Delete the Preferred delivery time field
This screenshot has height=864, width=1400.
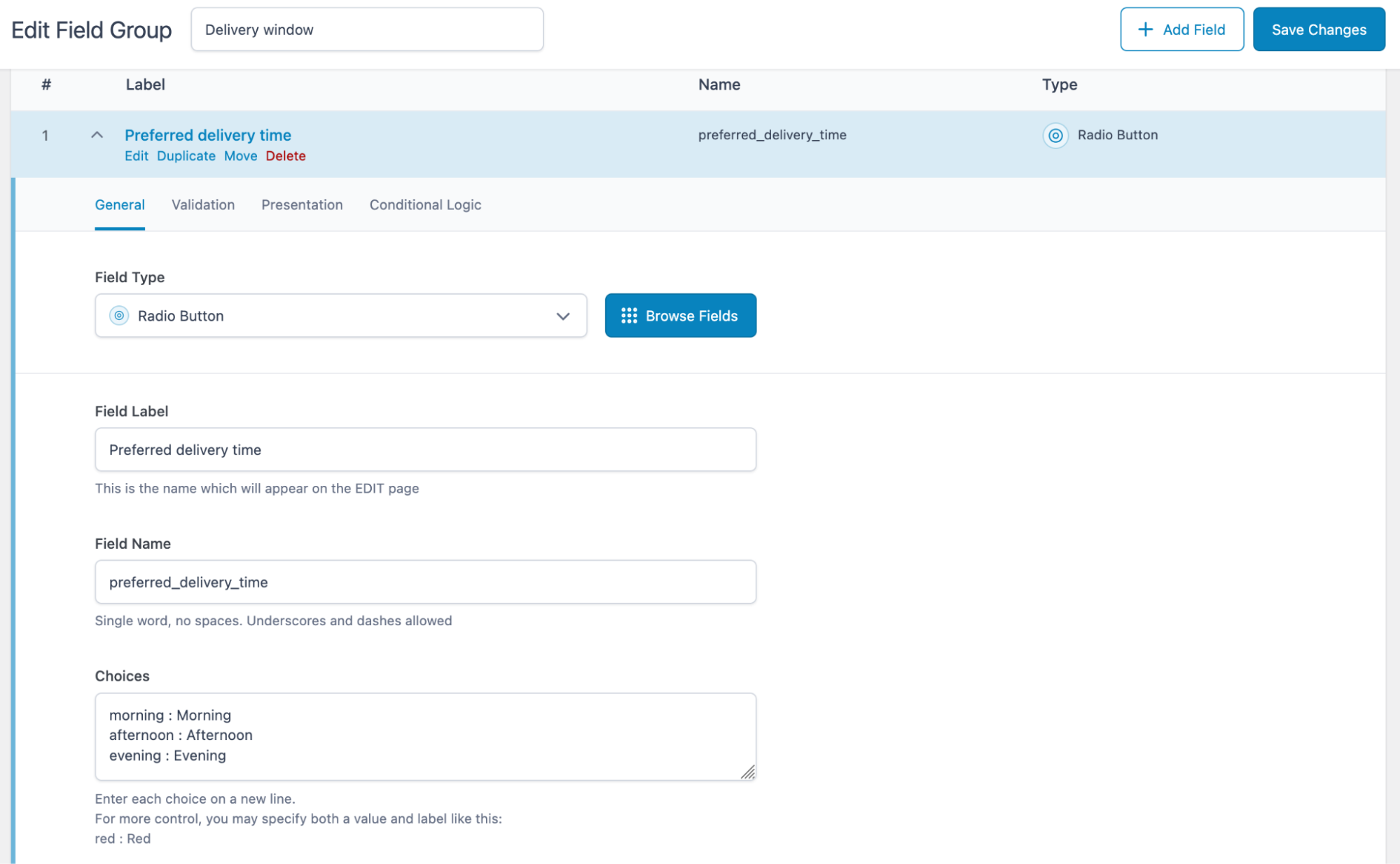pos(286,155)
